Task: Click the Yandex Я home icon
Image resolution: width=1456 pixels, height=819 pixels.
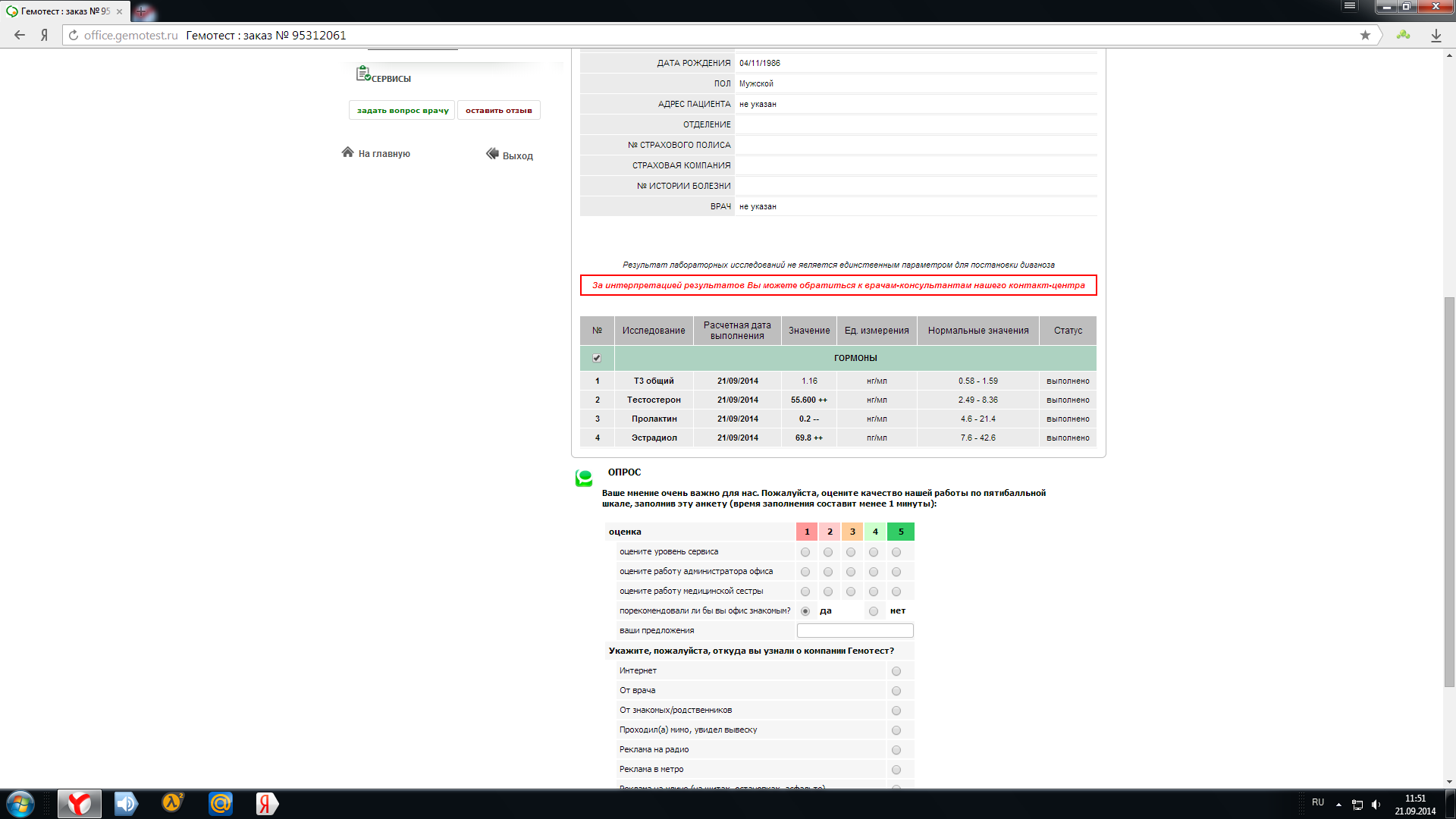Action: coord(44,35)
